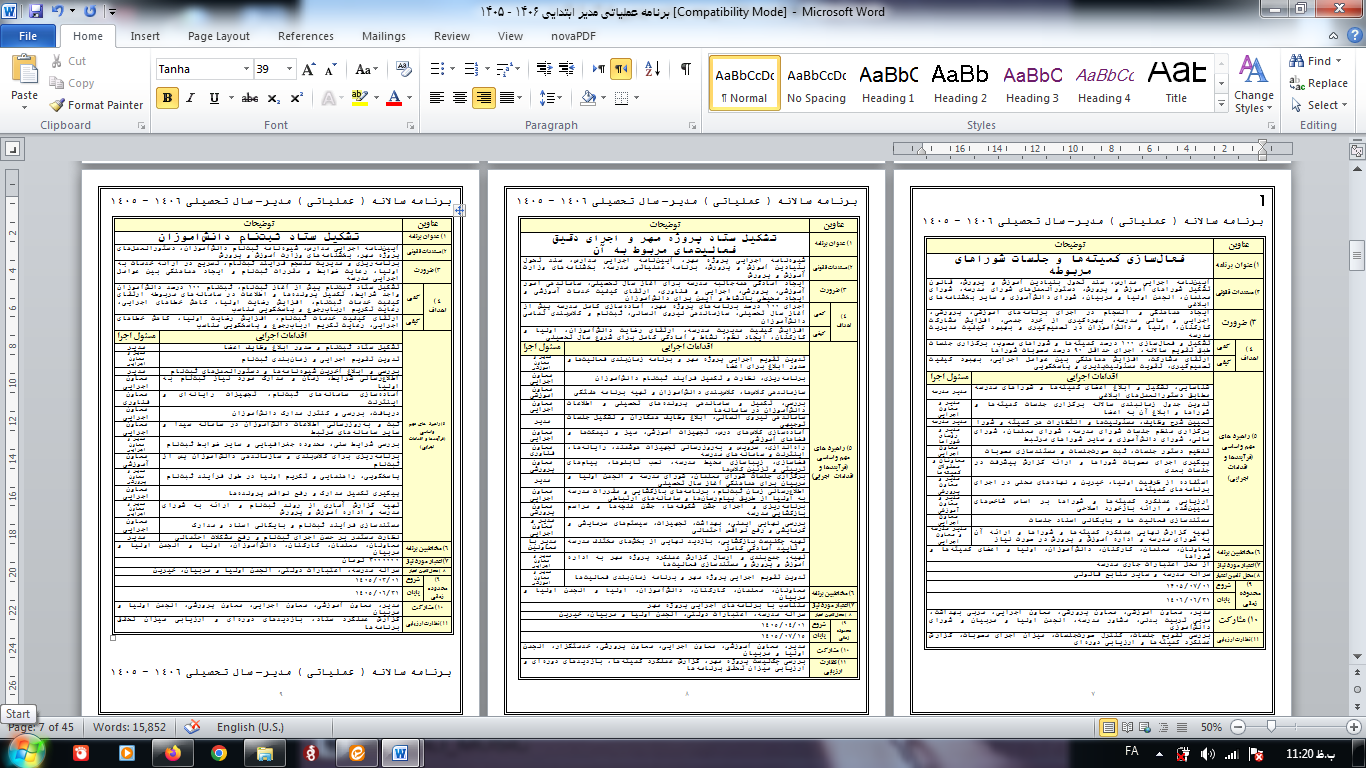
Task: Expand the font size 39 dropdown
Action: pos(290,70)
